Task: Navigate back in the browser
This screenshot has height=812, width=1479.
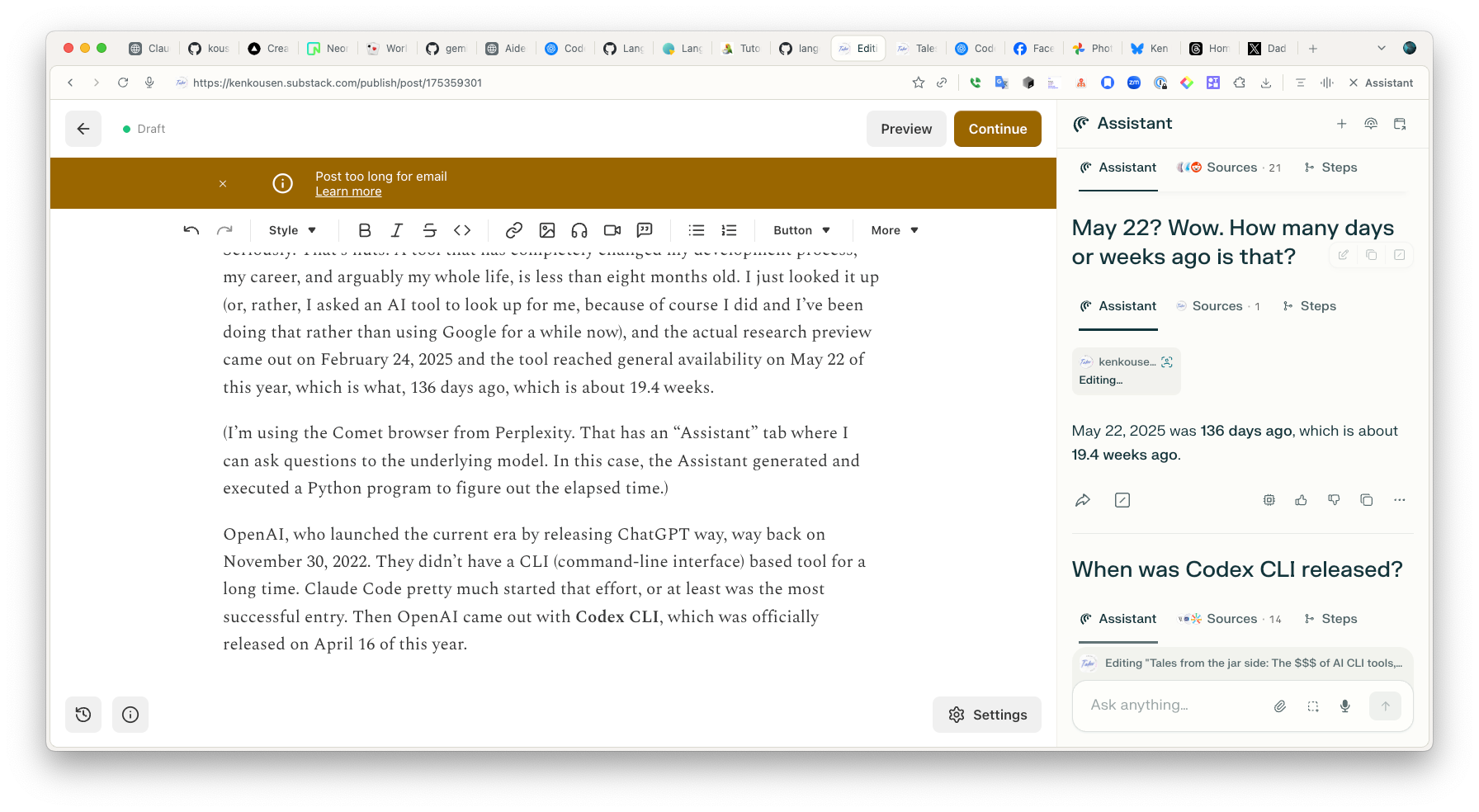Action: (x=71, y=83)
